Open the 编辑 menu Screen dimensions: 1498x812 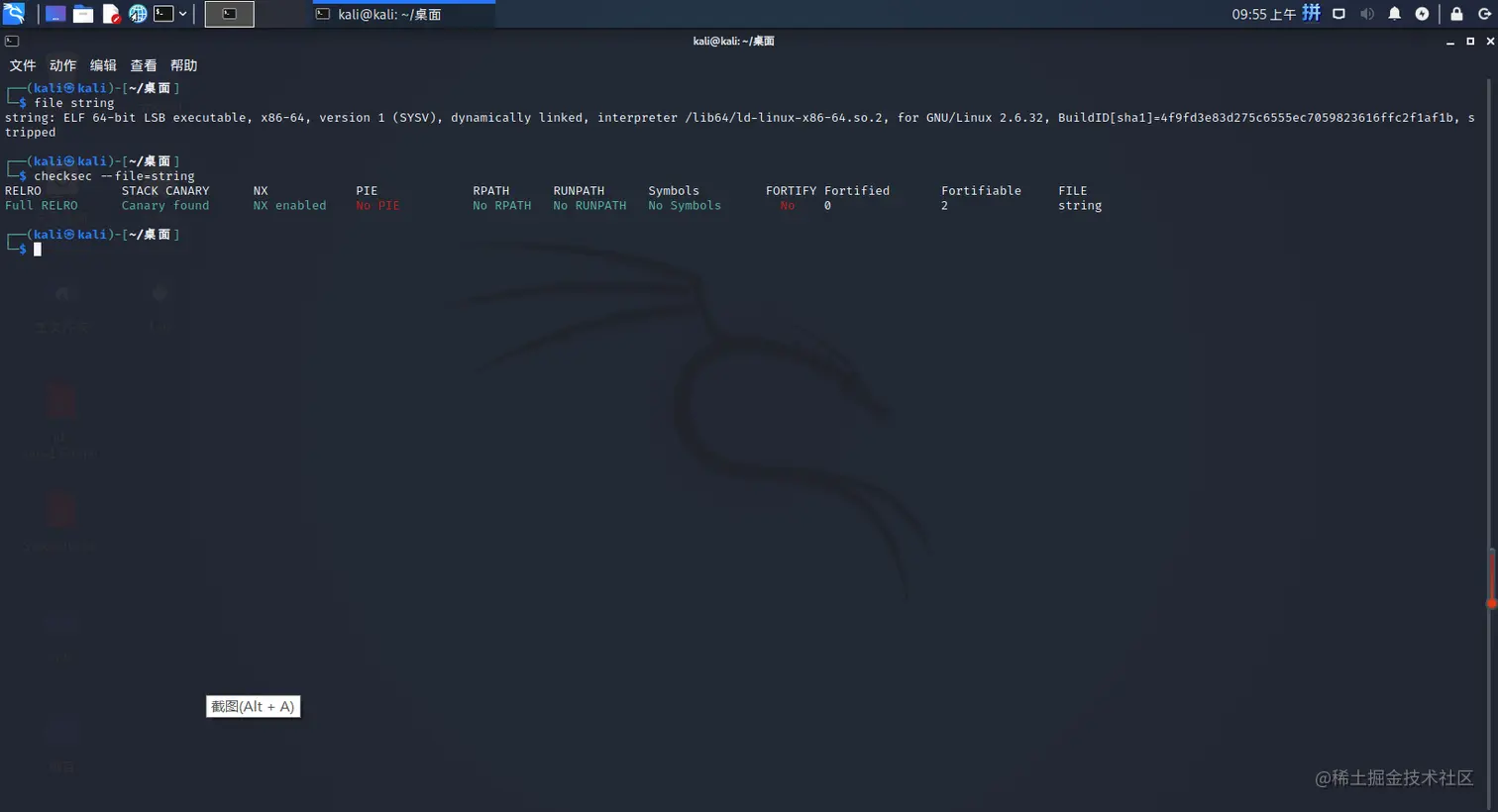pos(103,65)
